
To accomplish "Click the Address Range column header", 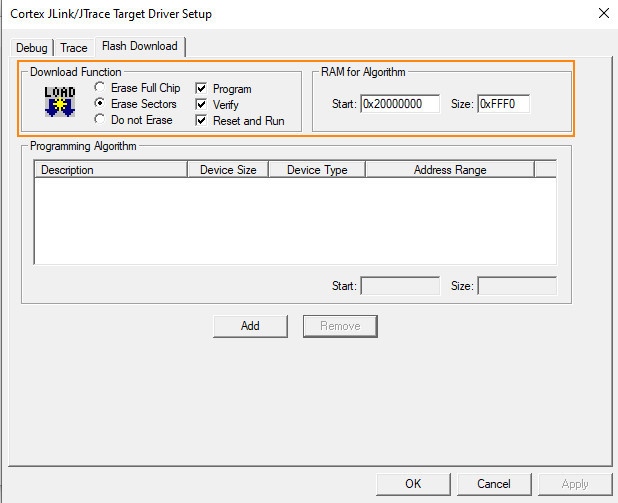I will click(450, 170).
